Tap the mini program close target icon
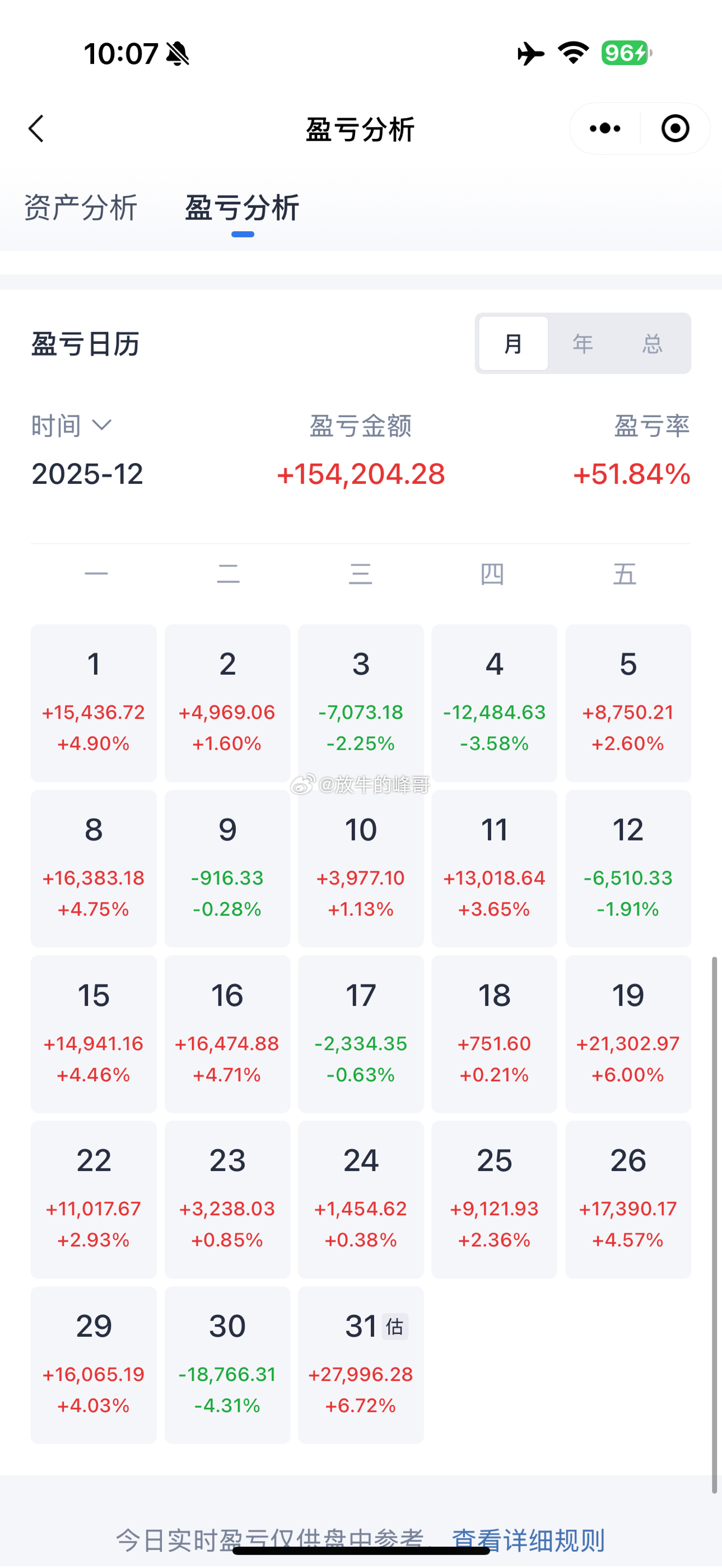The height and width of the screenshot is (1568, 722). pos(675,128)
